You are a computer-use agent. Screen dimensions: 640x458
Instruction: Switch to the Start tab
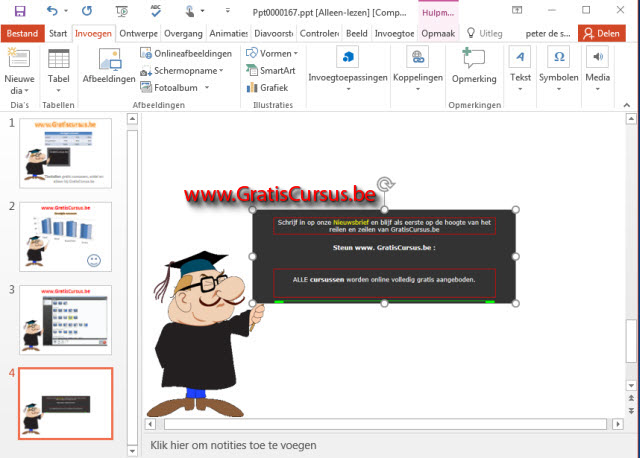coord(58,33)
